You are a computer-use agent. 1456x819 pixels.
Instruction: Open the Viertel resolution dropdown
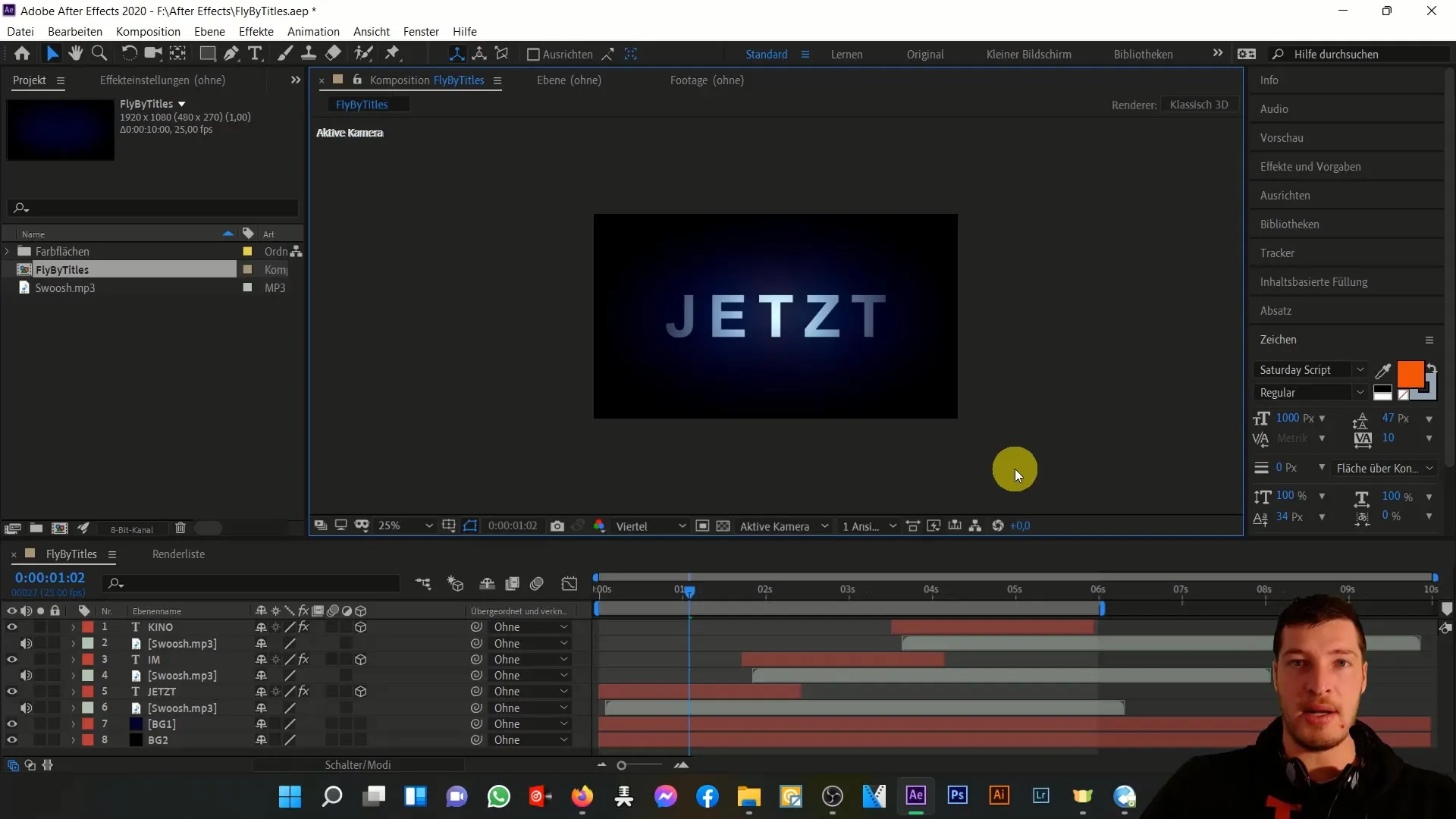point(651,526)
